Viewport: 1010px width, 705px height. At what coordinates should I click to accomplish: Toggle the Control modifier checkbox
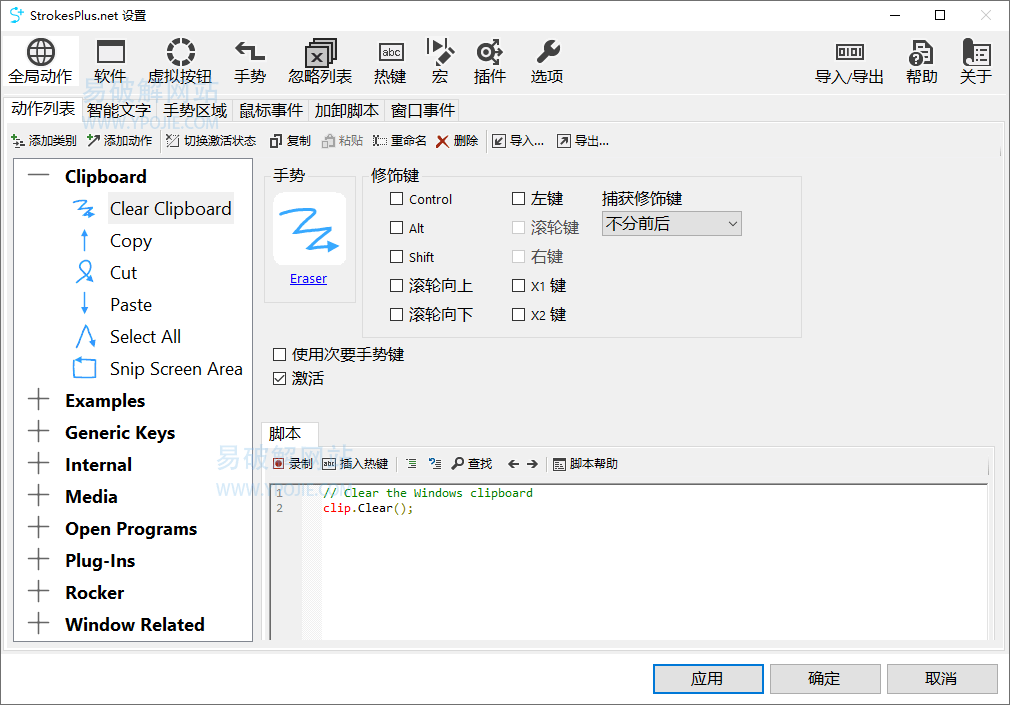click(396, 198)
